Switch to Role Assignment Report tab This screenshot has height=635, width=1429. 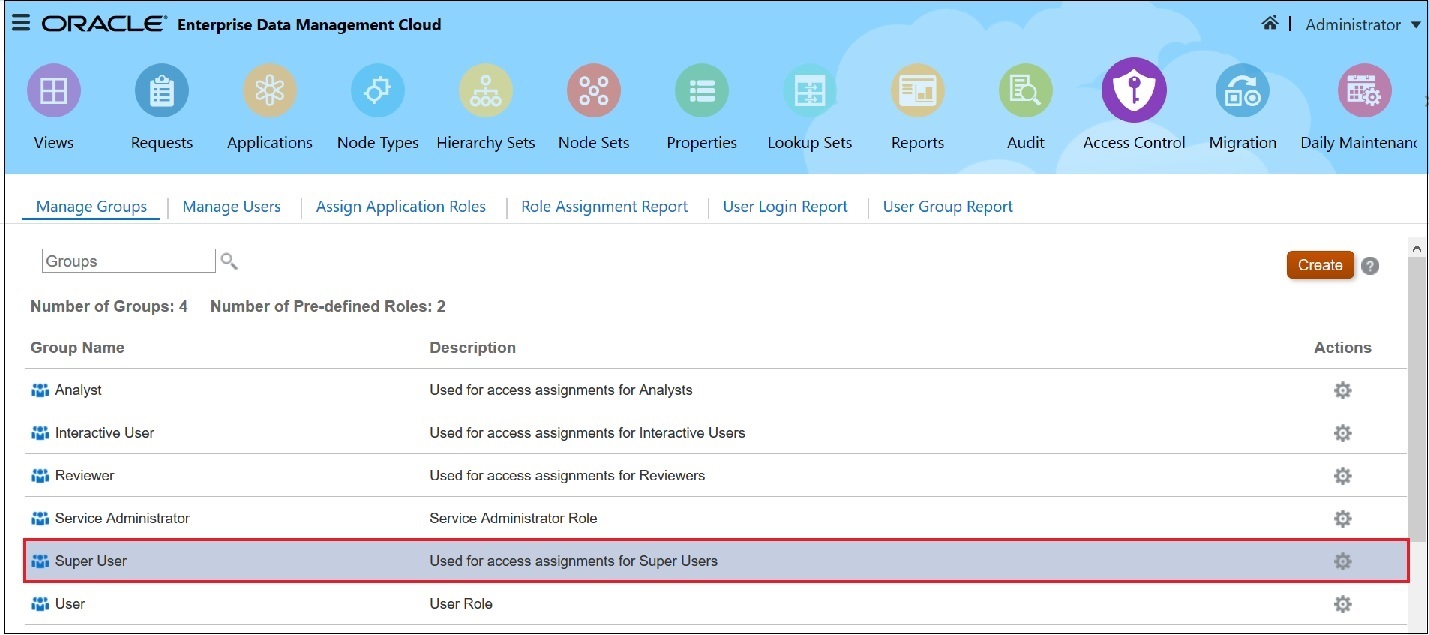pos(605,207)
